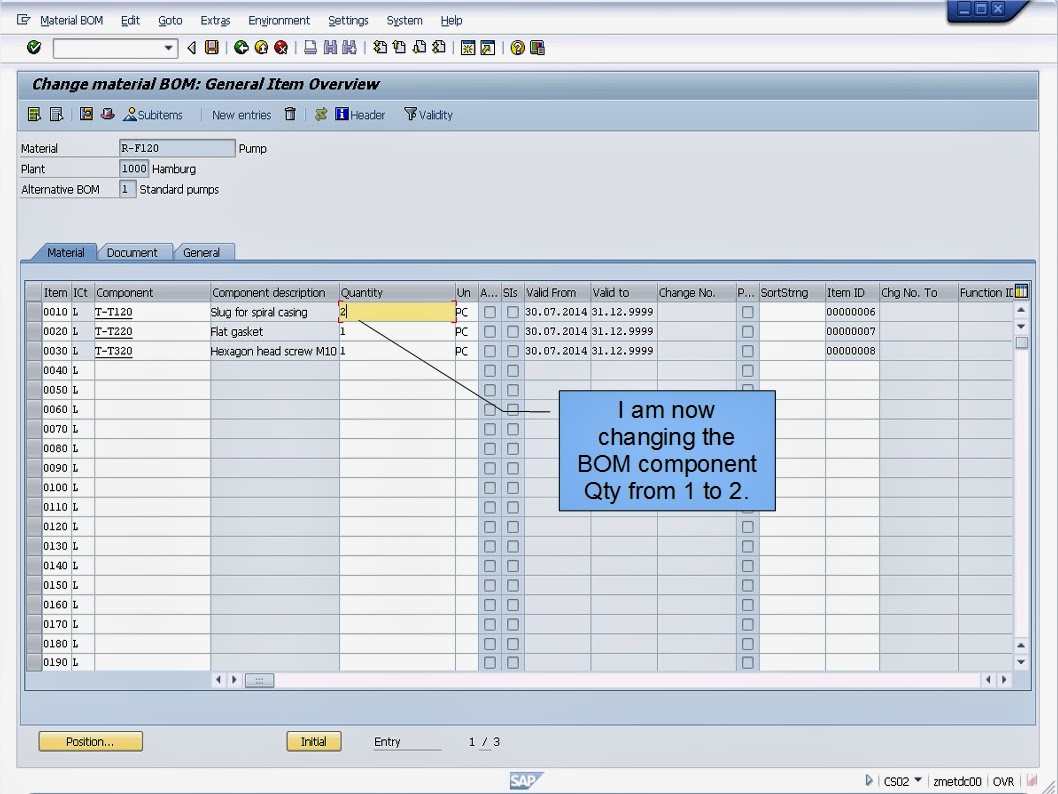Expand the CS02 status bar dropdown
This screenshot has width=1058, height=794.
click(918, 781)
